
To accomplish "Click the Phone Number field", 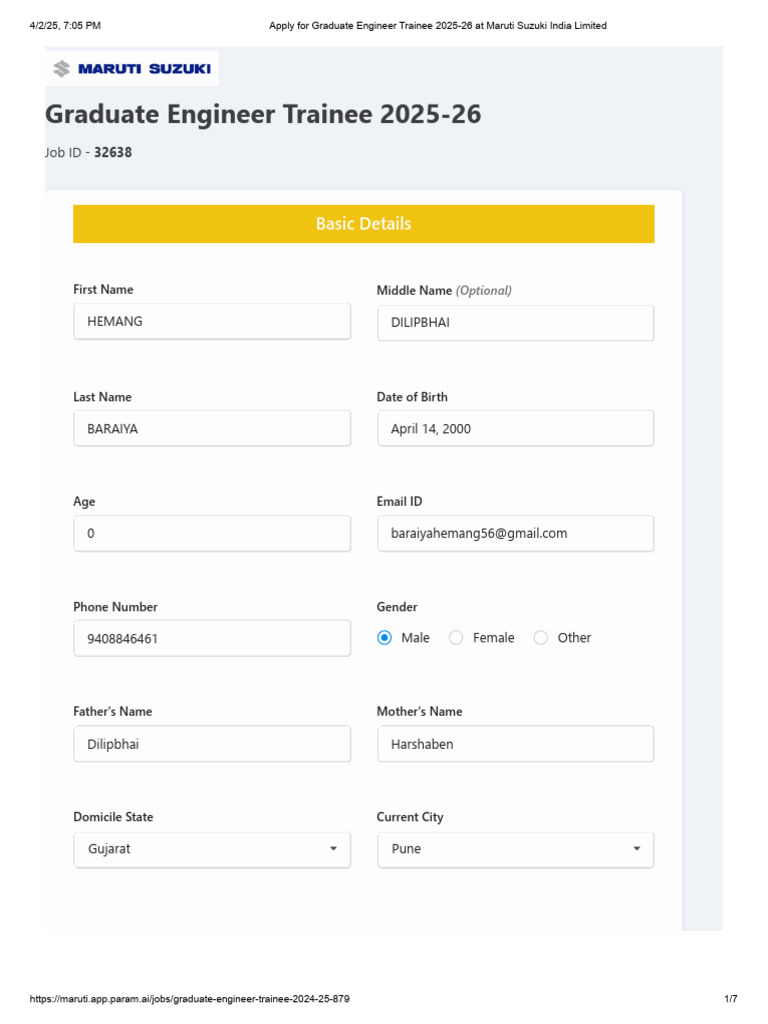I will (x=212, y=638).
